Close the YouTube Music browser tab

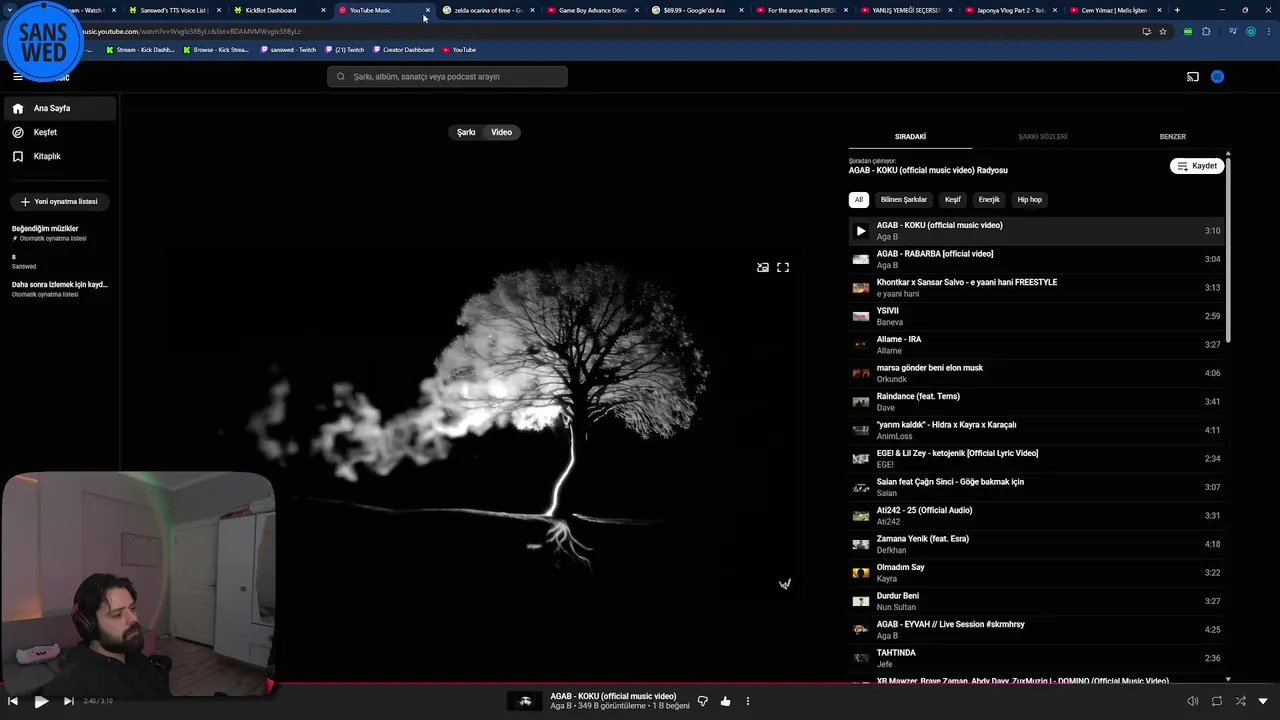(x=427, y=10)
